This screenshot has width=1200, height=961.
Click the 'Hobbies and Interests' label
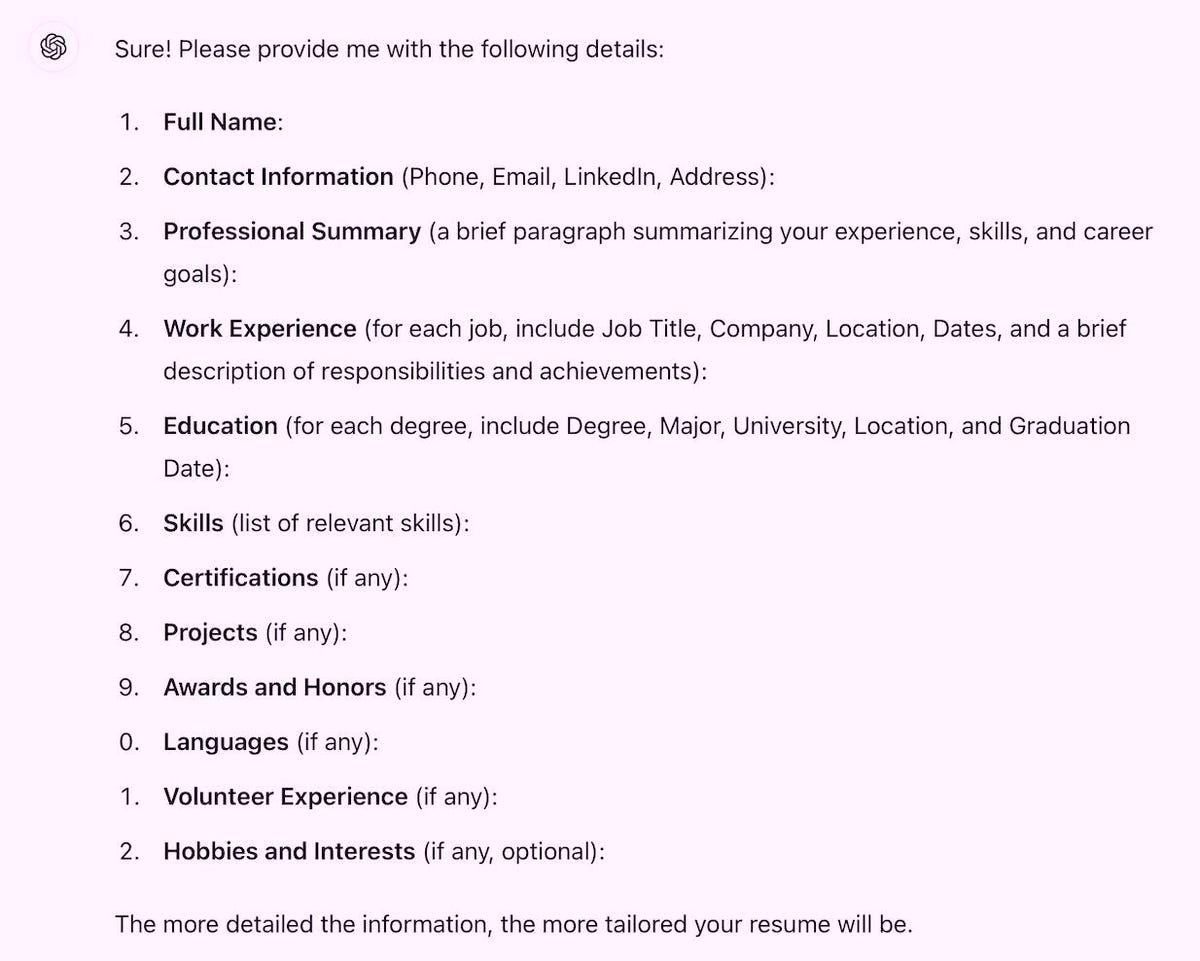point(289,852)
